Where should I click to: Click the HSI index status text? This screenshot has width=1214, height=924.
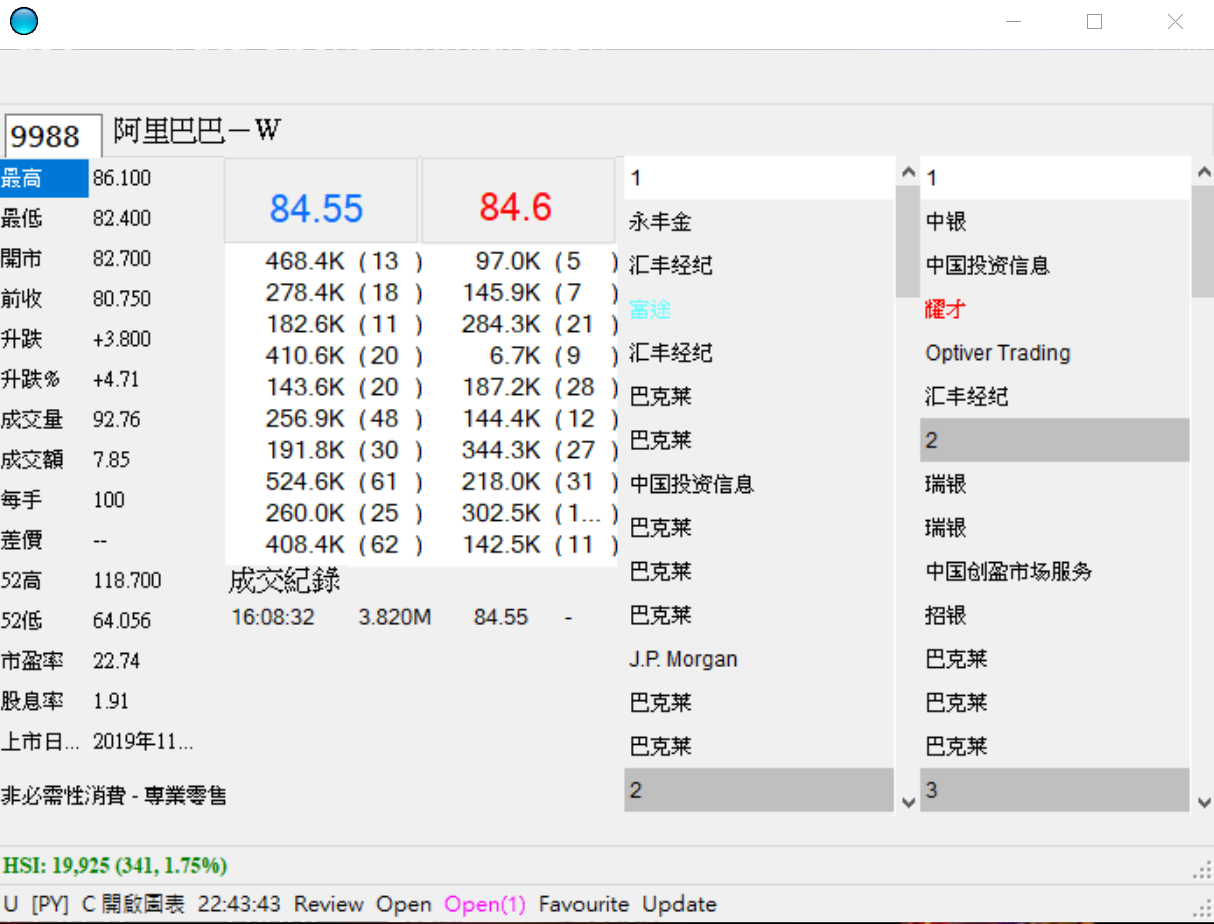point(115,865)
